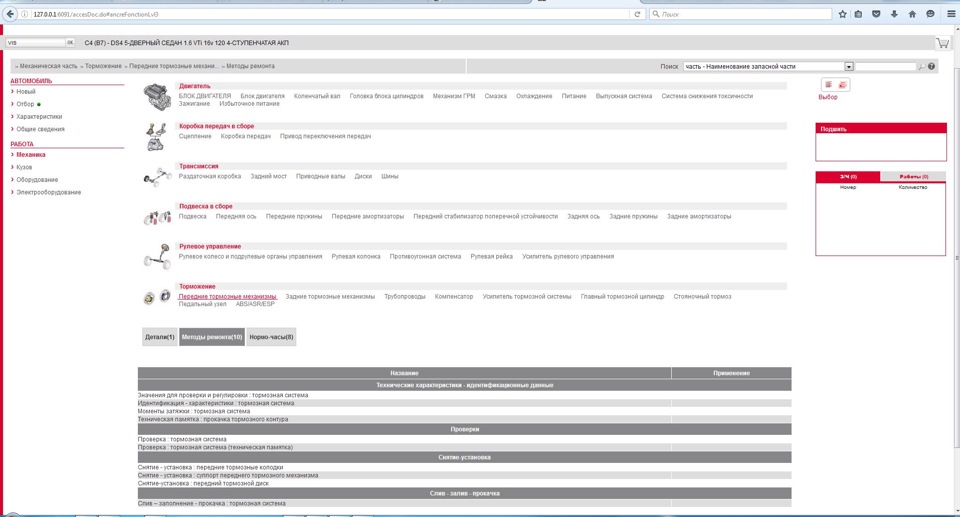The image size is (960, 517).
Task: Click the site info icon in address bar
Action: [x=25, y=13]
